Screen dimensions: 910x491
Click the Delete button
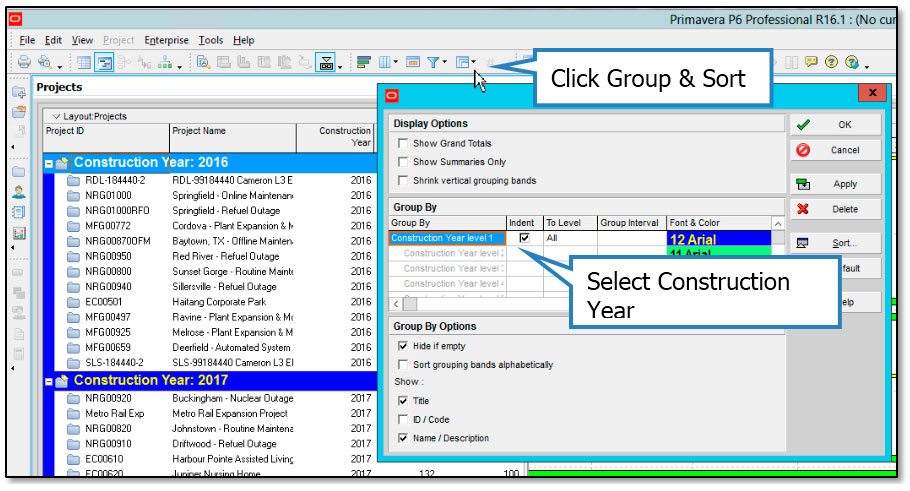pyautogui.click(x=835, y=209)
